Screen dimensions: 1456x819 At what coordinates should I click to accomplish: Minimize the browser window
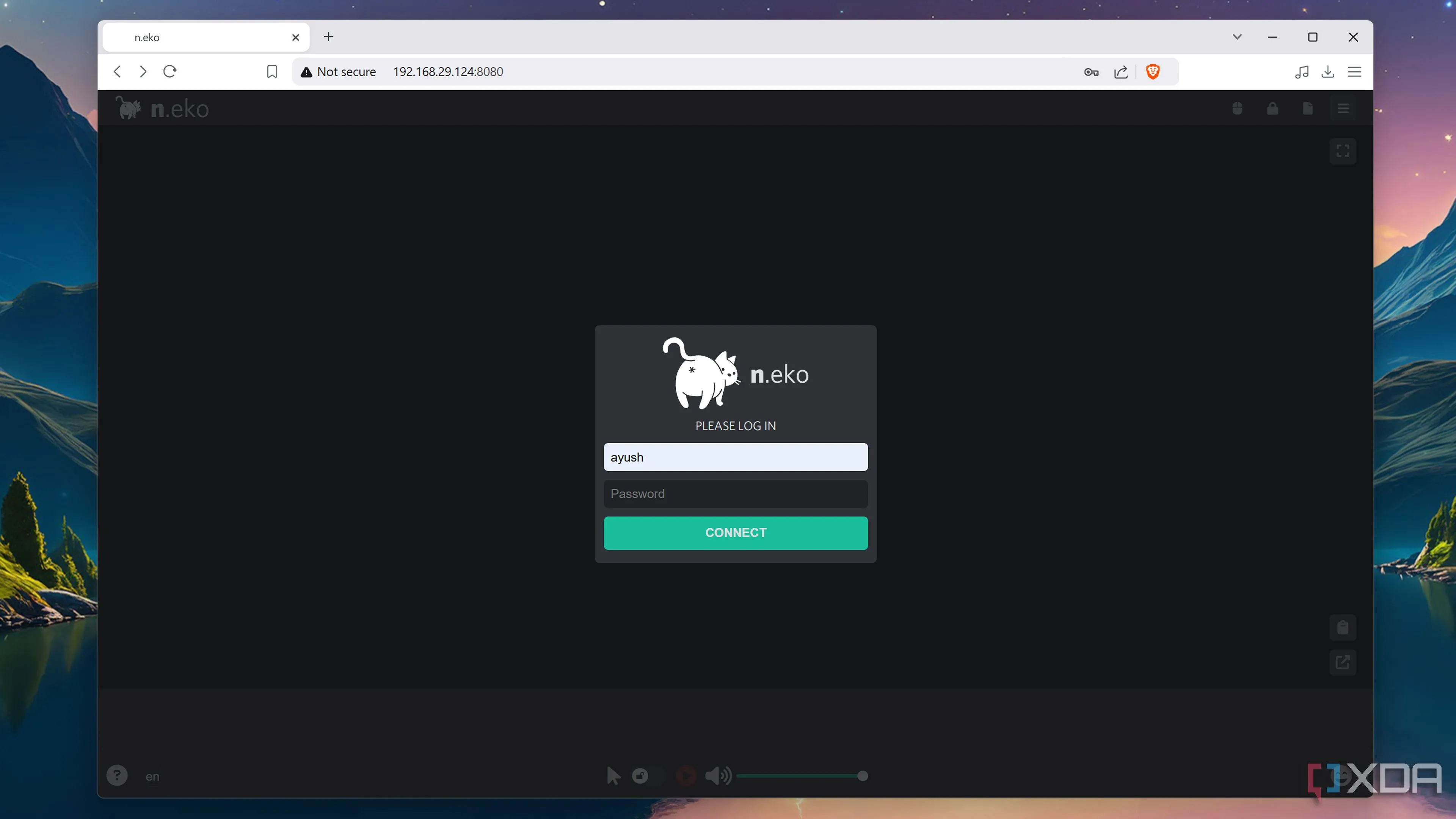click(1272, 37)
